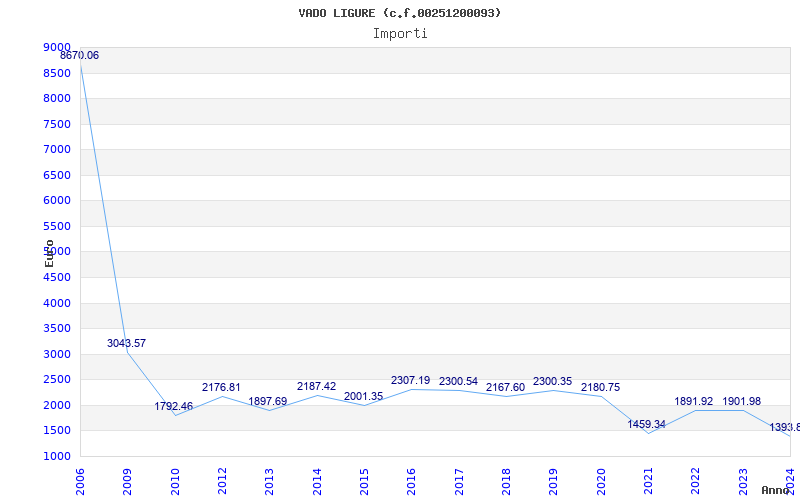This screenshot has height=500, width=800.
Task: Click the x-axis year 2023
Action: 743,482
